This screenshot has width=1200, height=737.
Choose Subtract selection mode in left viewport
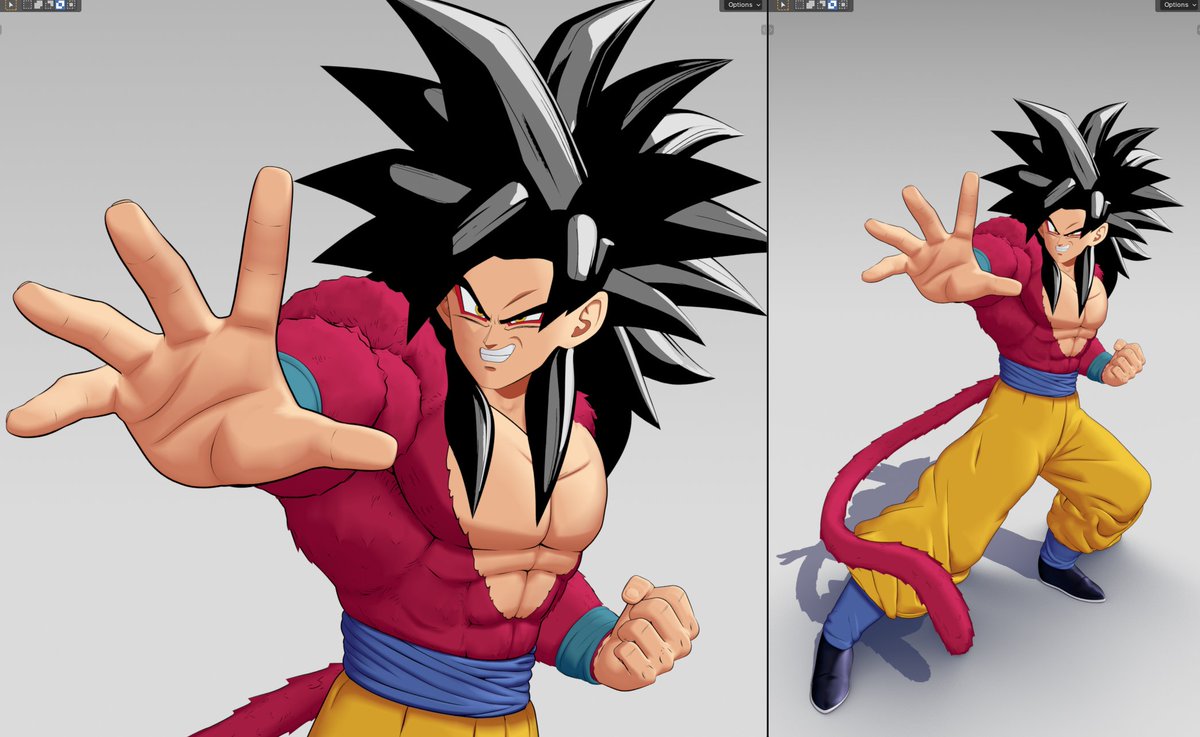coord(49,5)
